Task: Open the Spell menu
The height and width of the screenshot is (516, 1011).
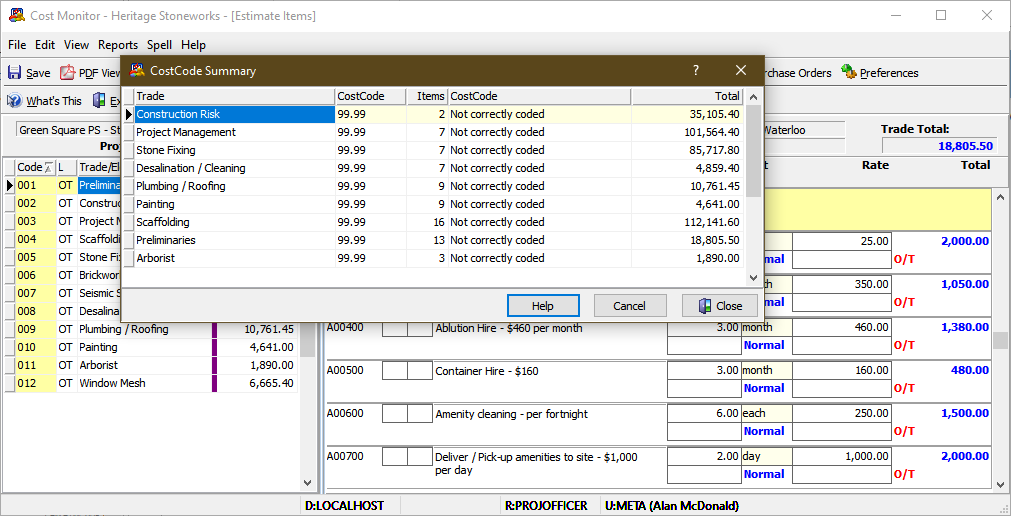Action: coord(159,45)
